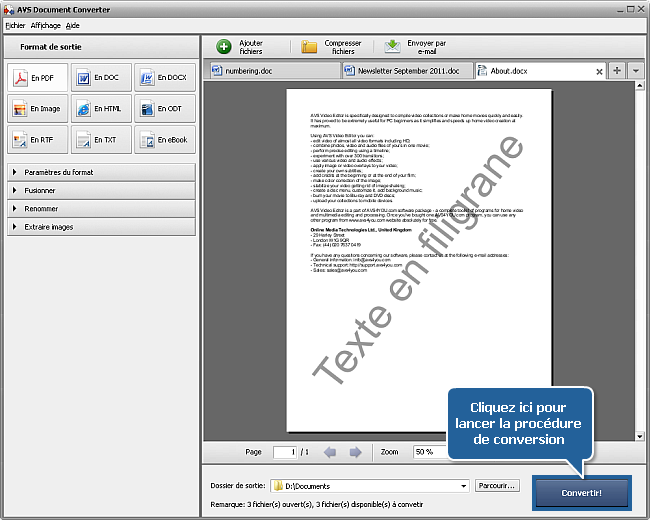Click the Remarque status text
650x520 pixels.
[x=317, y=505]
